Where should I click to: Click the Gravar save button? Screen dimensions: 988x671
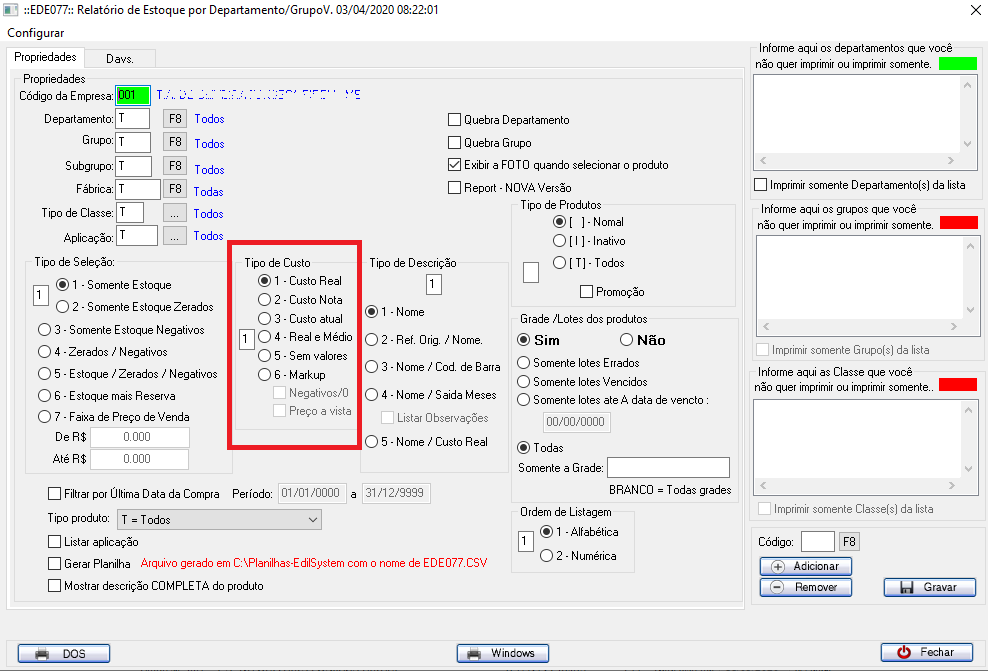[x=929, y=587]
